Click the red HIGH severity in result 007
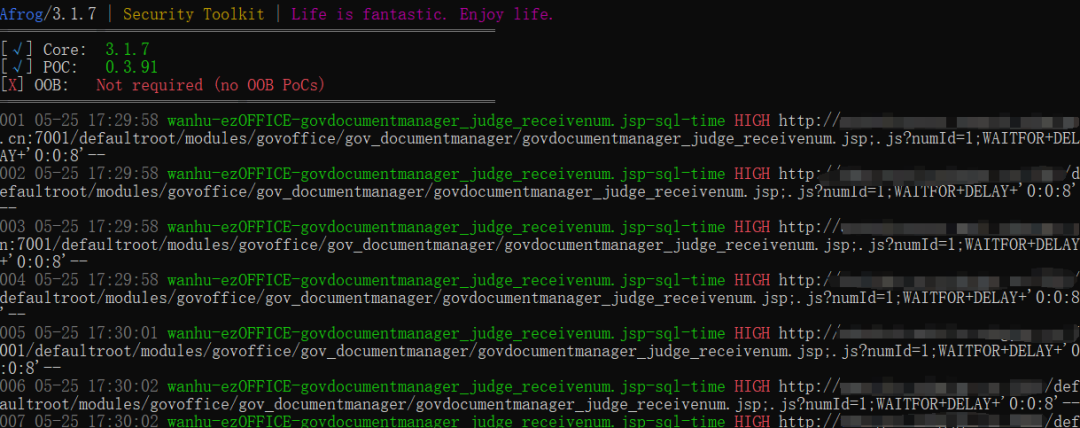 pos(752,420)
